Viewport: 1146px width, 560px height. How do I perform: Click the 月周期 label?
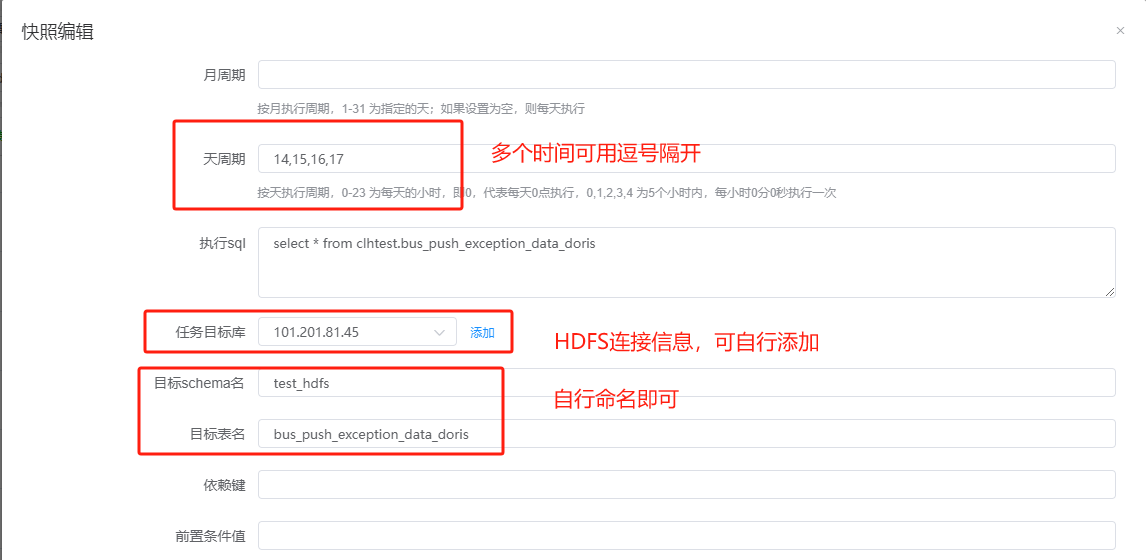(224, 75)
